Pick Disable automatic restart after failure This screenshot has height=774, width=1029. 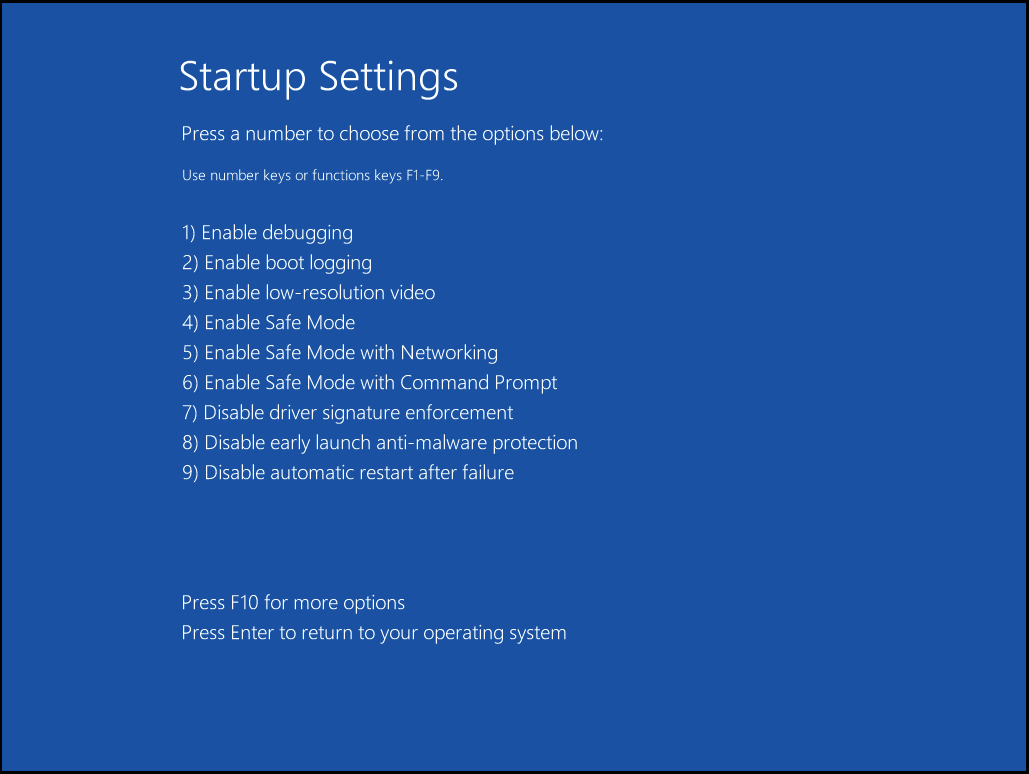(348, 473)
